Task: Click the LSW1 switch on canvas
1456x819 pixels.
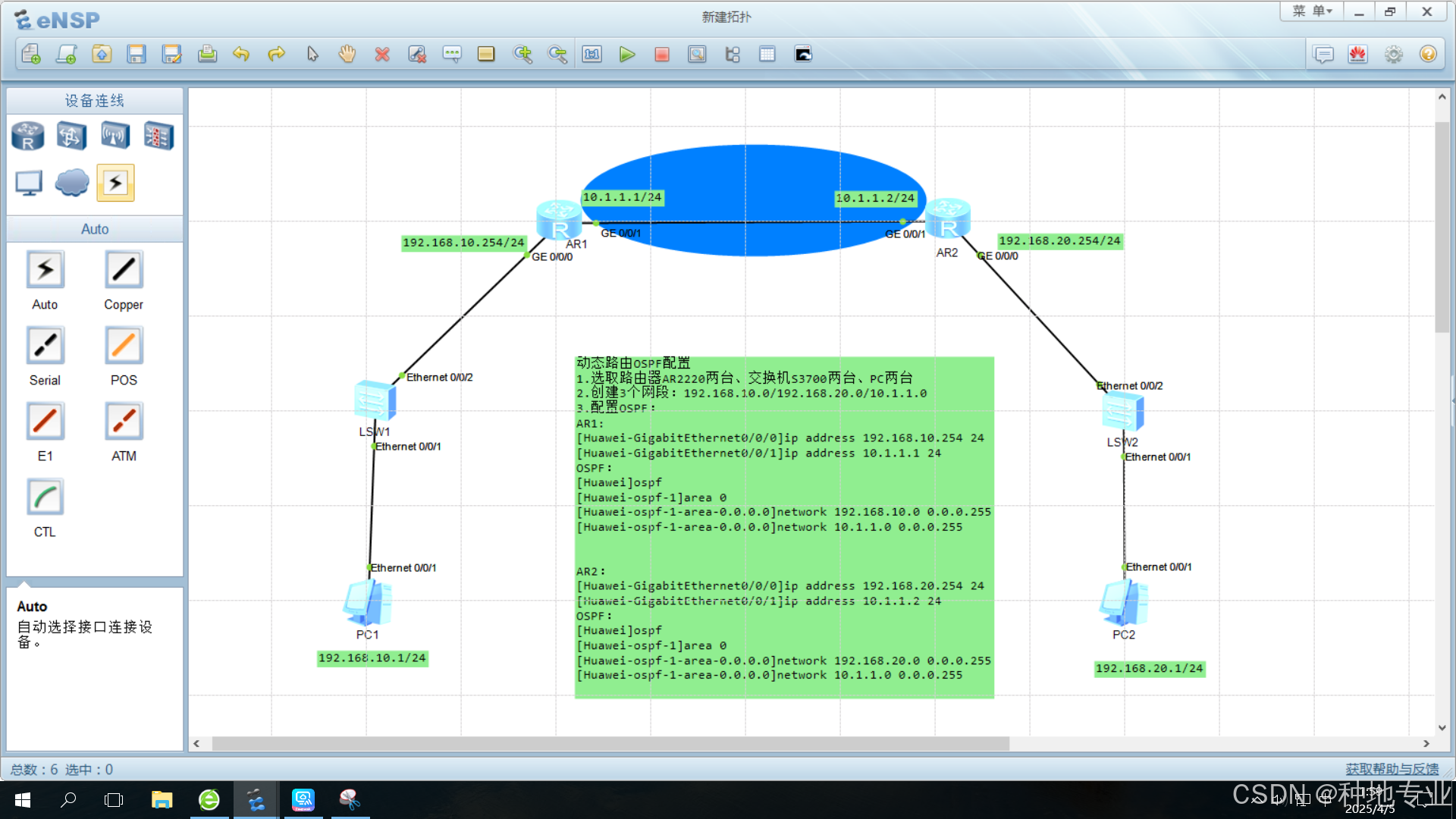Action: pos(375,400)
